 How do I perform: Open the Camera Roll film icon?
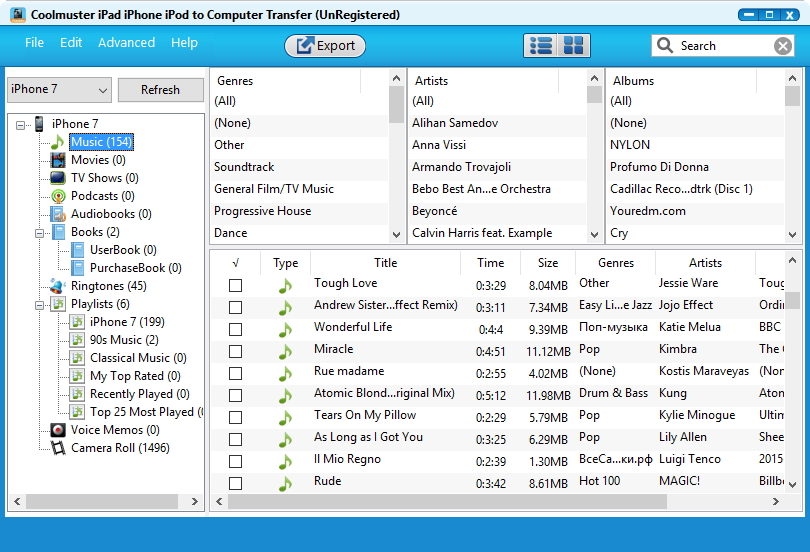pyautogui.click(x=58, y=448)
